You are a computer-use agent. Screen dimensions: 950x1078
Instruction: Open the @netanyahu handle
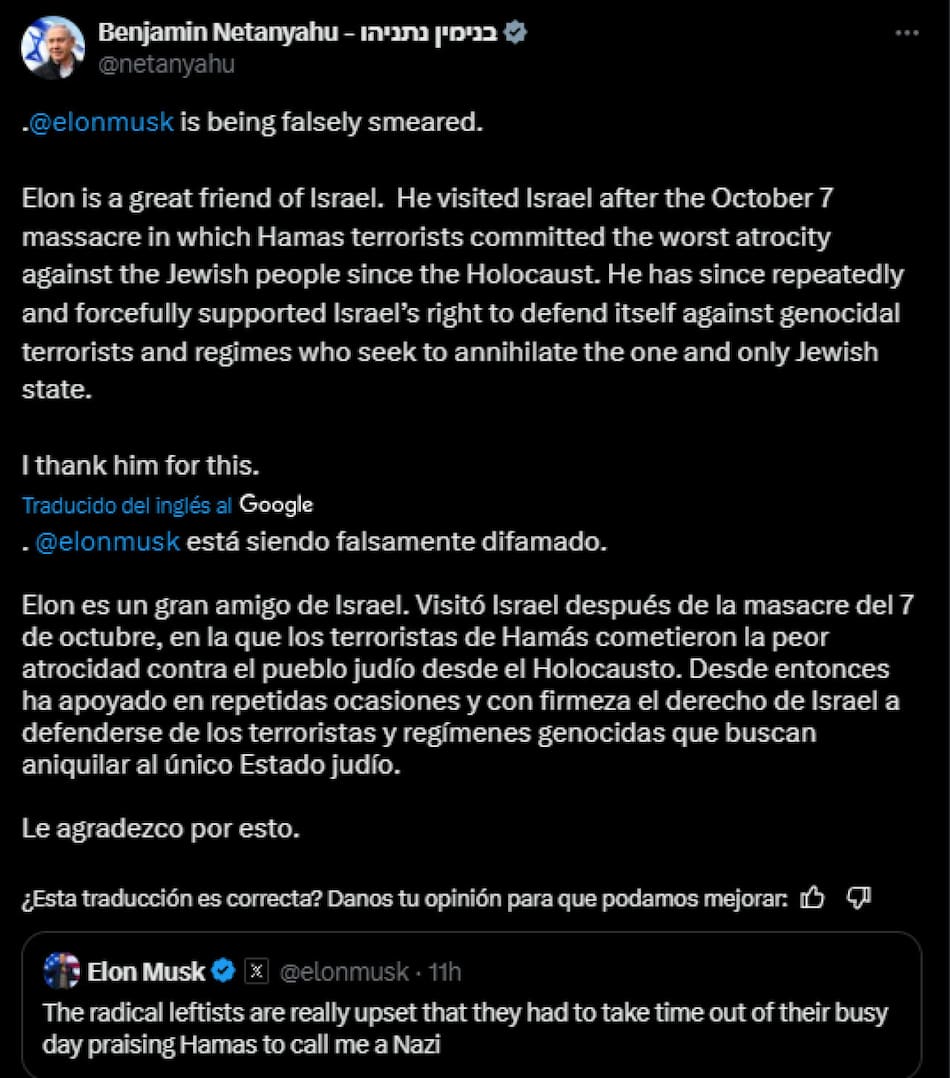[166, 64]
